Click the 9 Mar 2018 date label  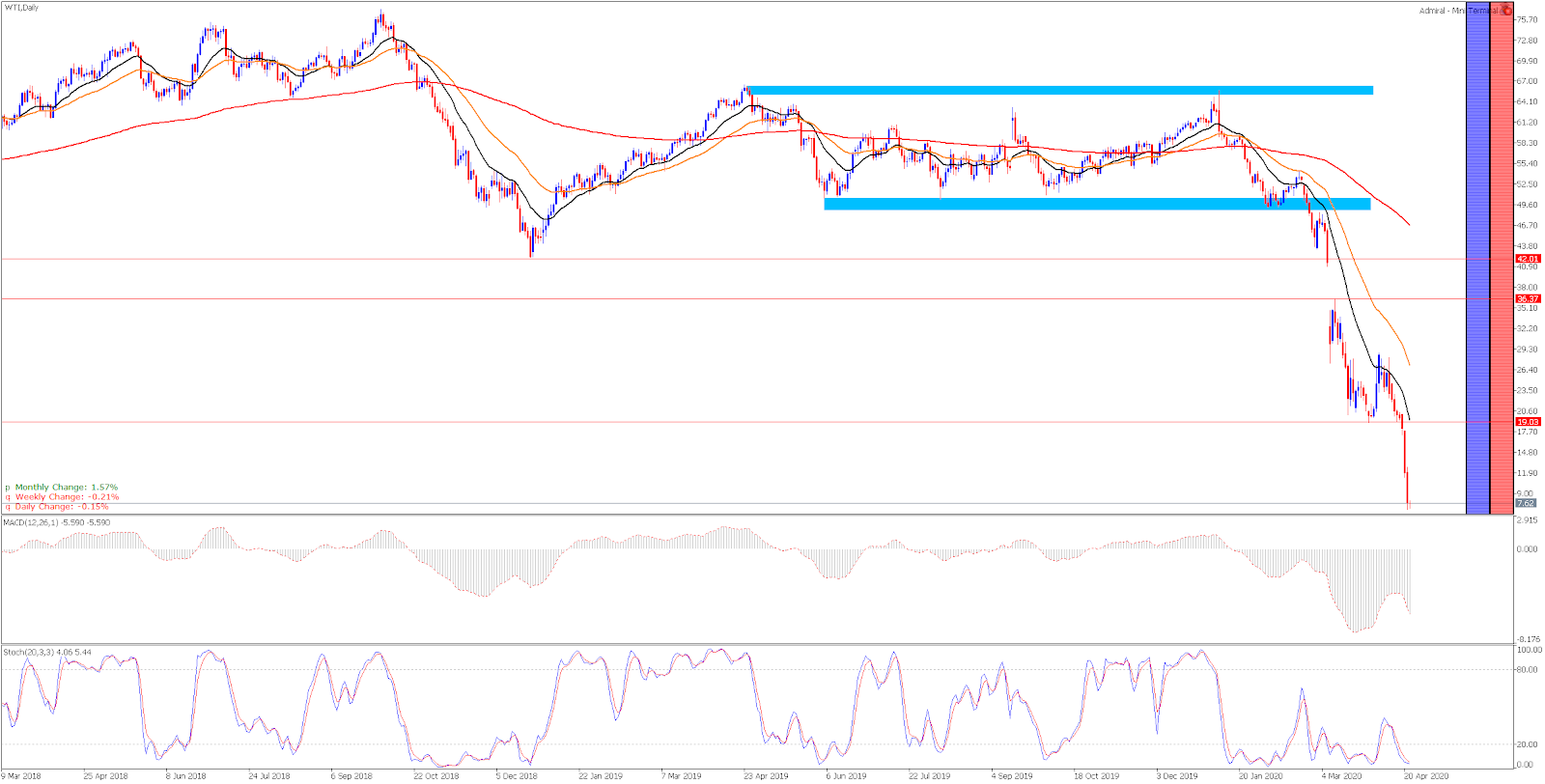click(x=21, y=775)
